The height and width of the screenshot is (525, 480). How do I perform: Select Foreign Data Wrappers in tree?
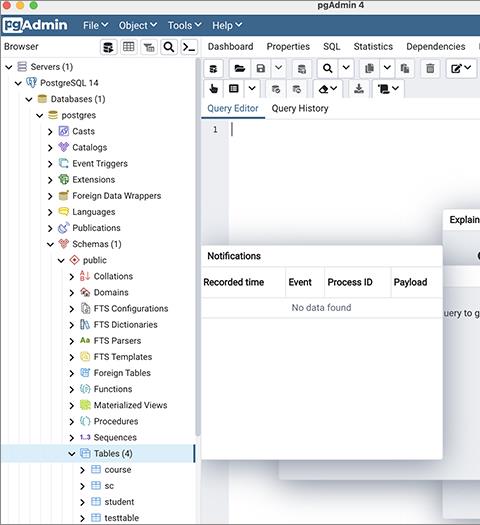(x=116, y=196)
